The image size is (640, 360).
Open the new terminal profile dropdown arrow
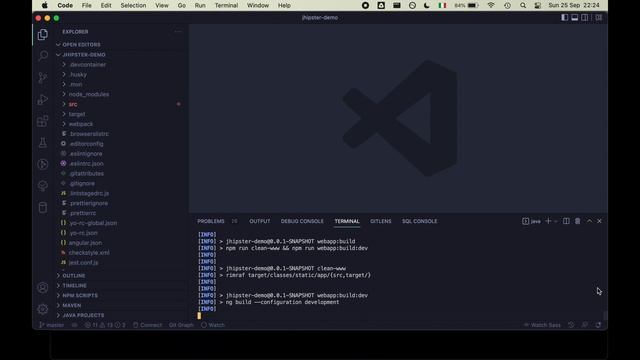tap(556, 221)
